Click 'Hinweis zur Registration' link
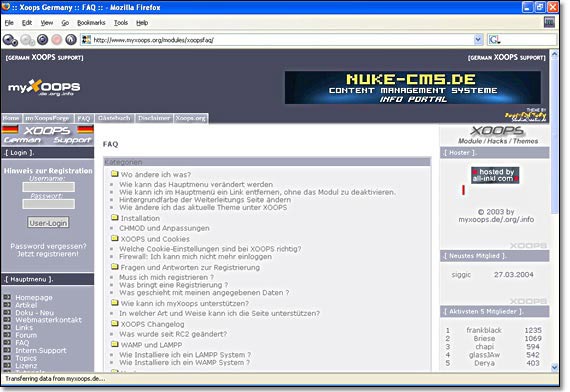The image size is (570, 392). 48,171
